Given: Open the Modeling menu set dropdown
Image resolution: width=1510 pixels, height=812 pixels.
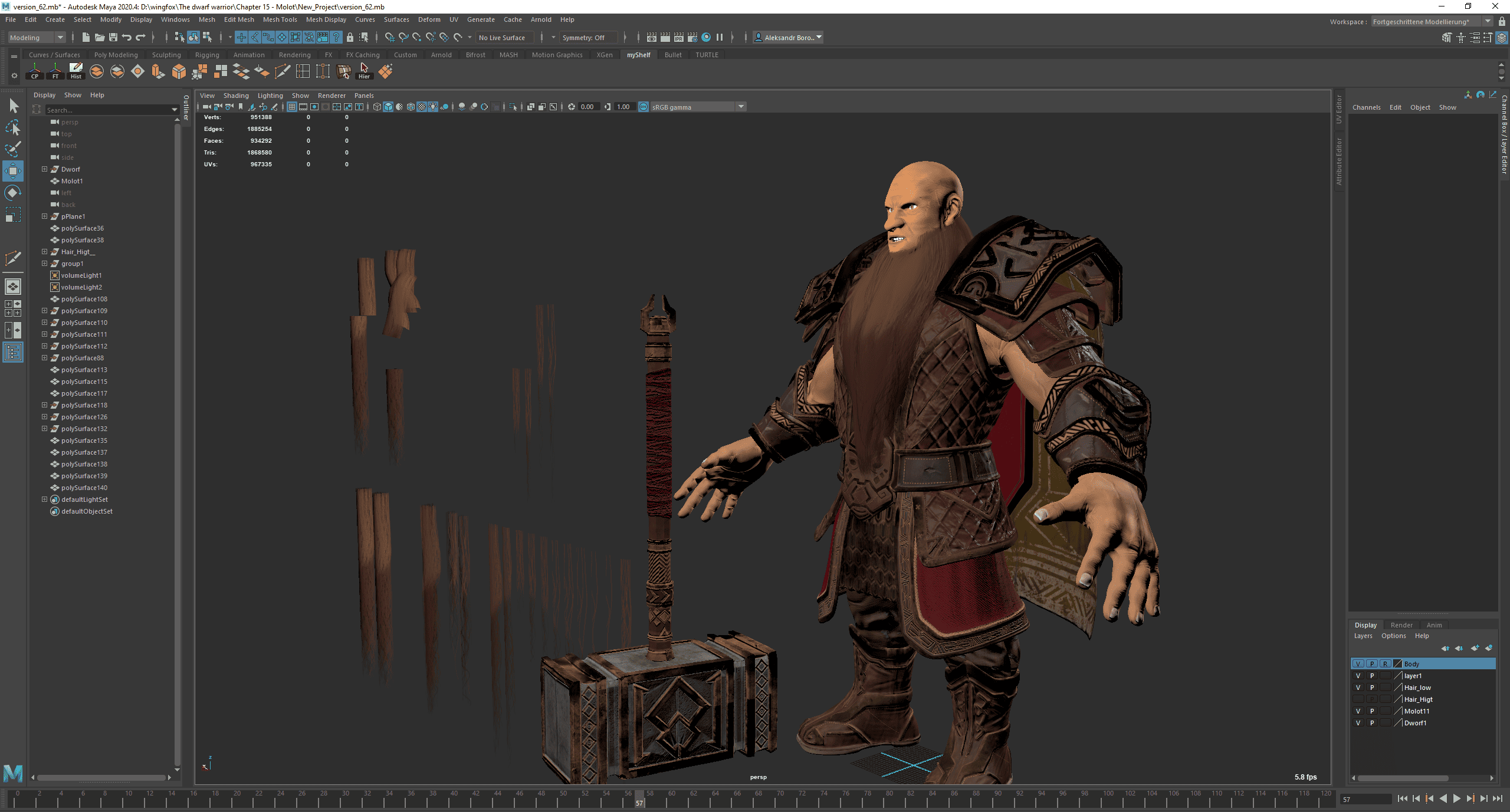Looking at the screenshot, I should click(x=60, y=37).
